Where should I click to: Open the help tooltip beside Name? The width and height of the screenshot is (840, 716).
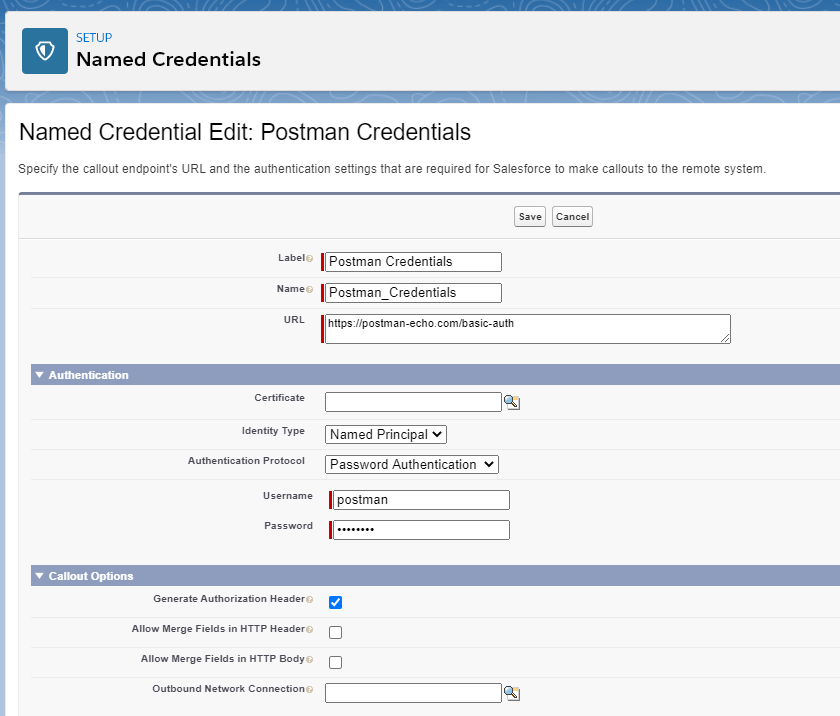click(311, 288)
